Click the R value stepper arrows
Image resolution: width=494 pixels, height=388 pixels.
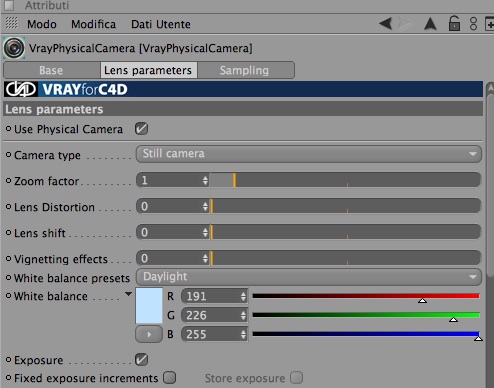[x=243, y=296]
